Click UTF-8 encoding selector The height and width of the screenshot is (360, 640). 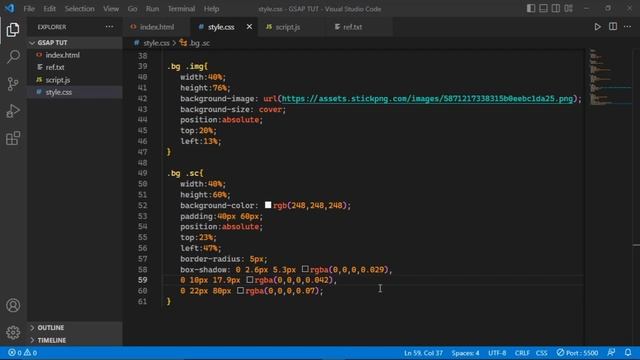(x=497, y=353)
